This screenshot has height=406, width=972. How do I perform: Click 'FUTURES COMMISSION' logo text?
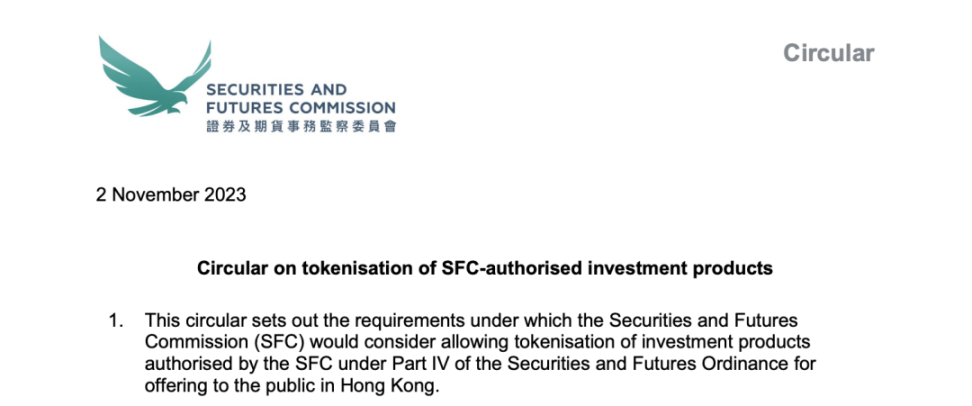(x=301, y=107)
